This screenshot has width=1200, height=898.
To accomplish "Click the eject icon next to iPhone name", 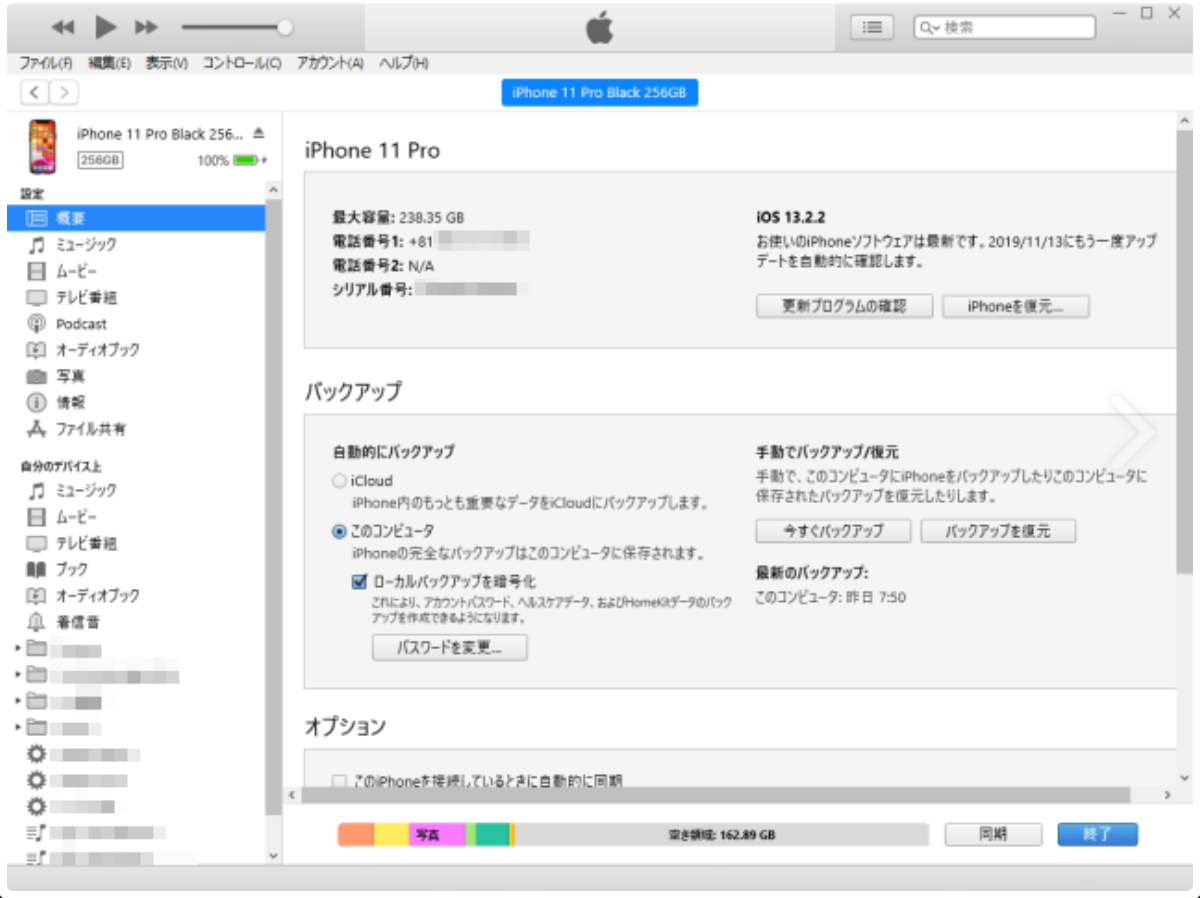I will pyautogui.click(x=258, y=133).
